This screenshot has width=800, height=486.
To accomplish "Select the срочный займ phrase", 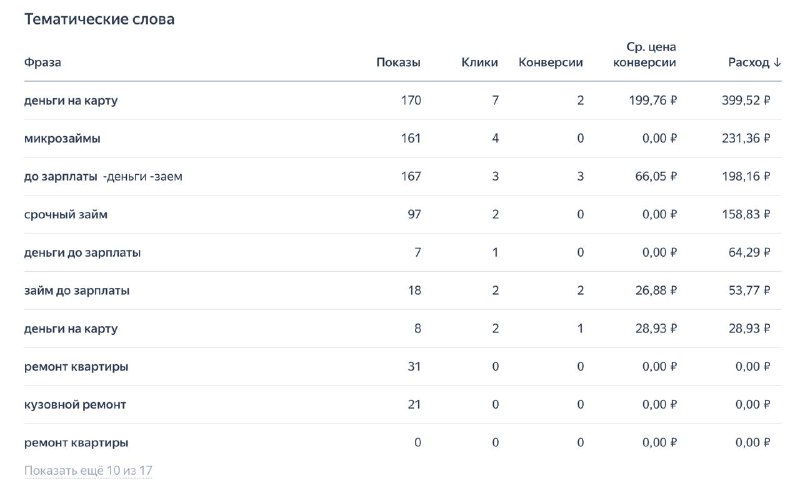I will [66, 214].
